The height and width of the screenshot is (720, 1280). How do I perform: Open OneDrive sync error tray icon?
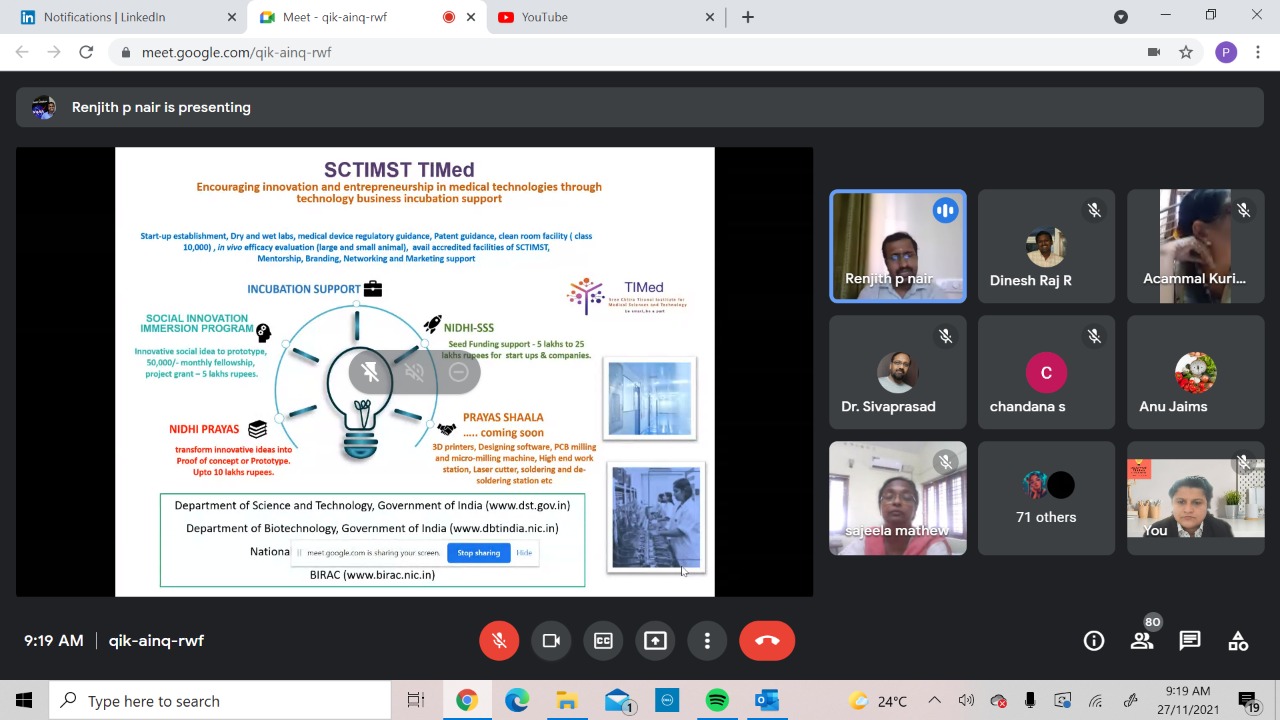click(998, 701)
